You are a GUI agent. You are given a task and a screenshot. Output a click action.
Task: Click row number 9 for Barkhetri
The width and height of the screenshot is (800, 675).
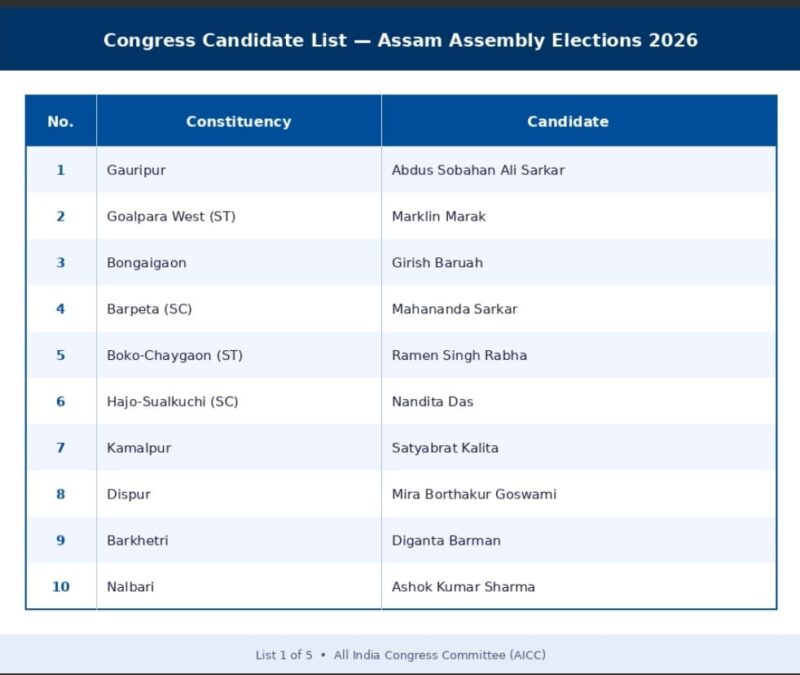click(x=60, y=540)
